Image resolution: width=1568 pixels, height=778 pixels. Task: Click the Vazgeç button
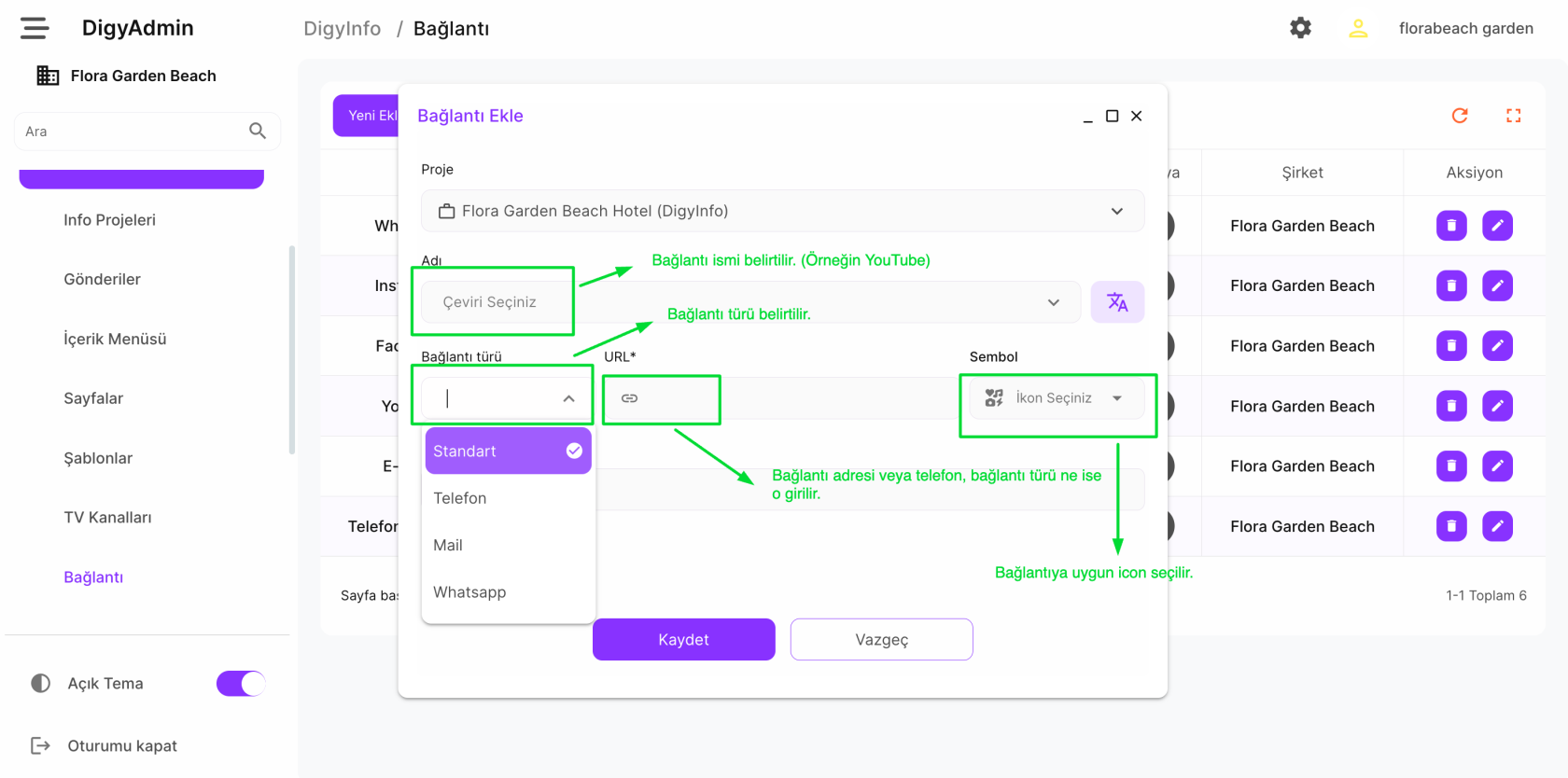pos(881,640)
